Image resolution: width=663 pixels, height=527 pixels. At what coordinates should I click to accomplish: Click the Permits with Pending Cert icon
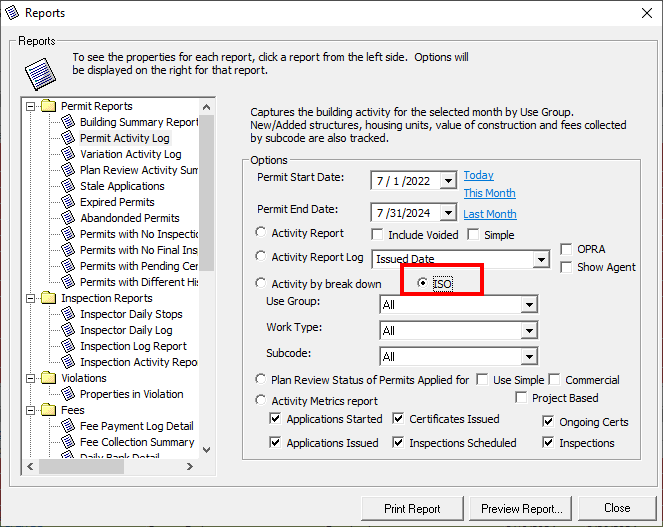pyautogui.click(x=68, y=266)
